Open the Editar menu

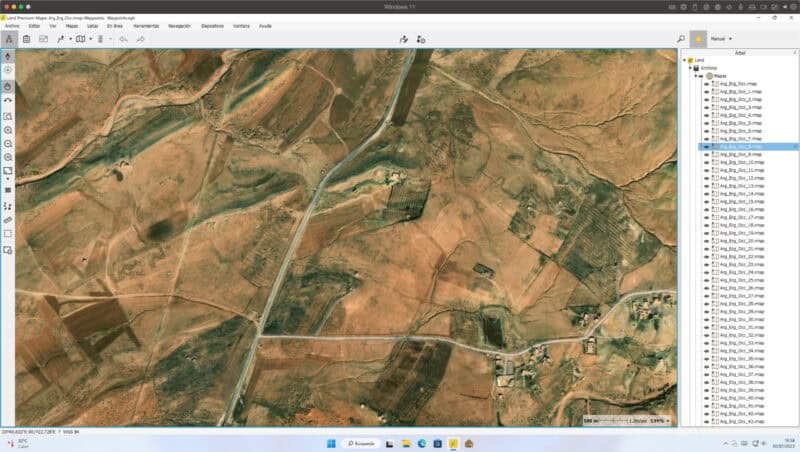(34, 26)
